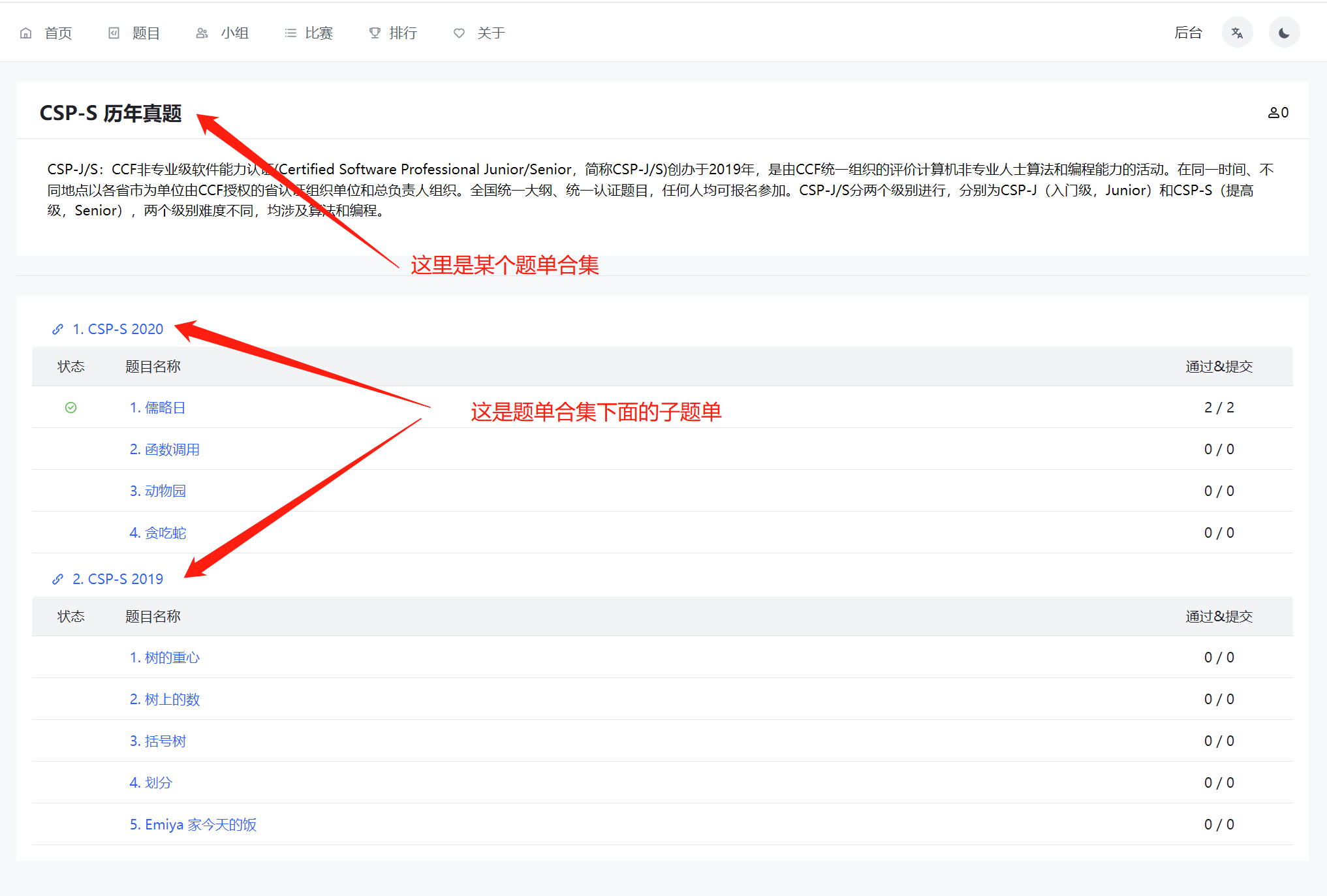Open problem 5. Emiya 家今天的饭

point(193,825)
